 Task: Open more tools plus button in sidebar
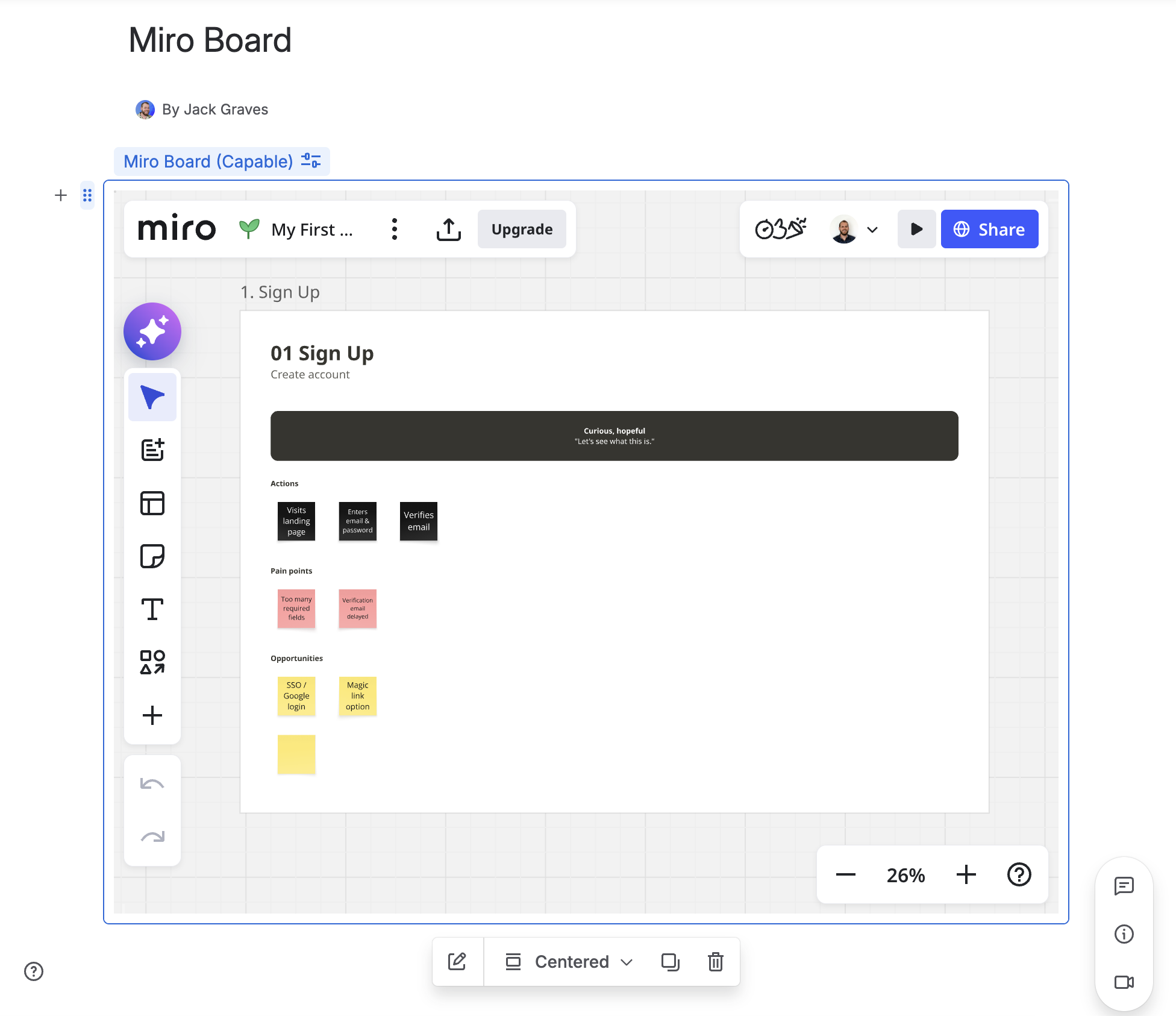[152, 715]
